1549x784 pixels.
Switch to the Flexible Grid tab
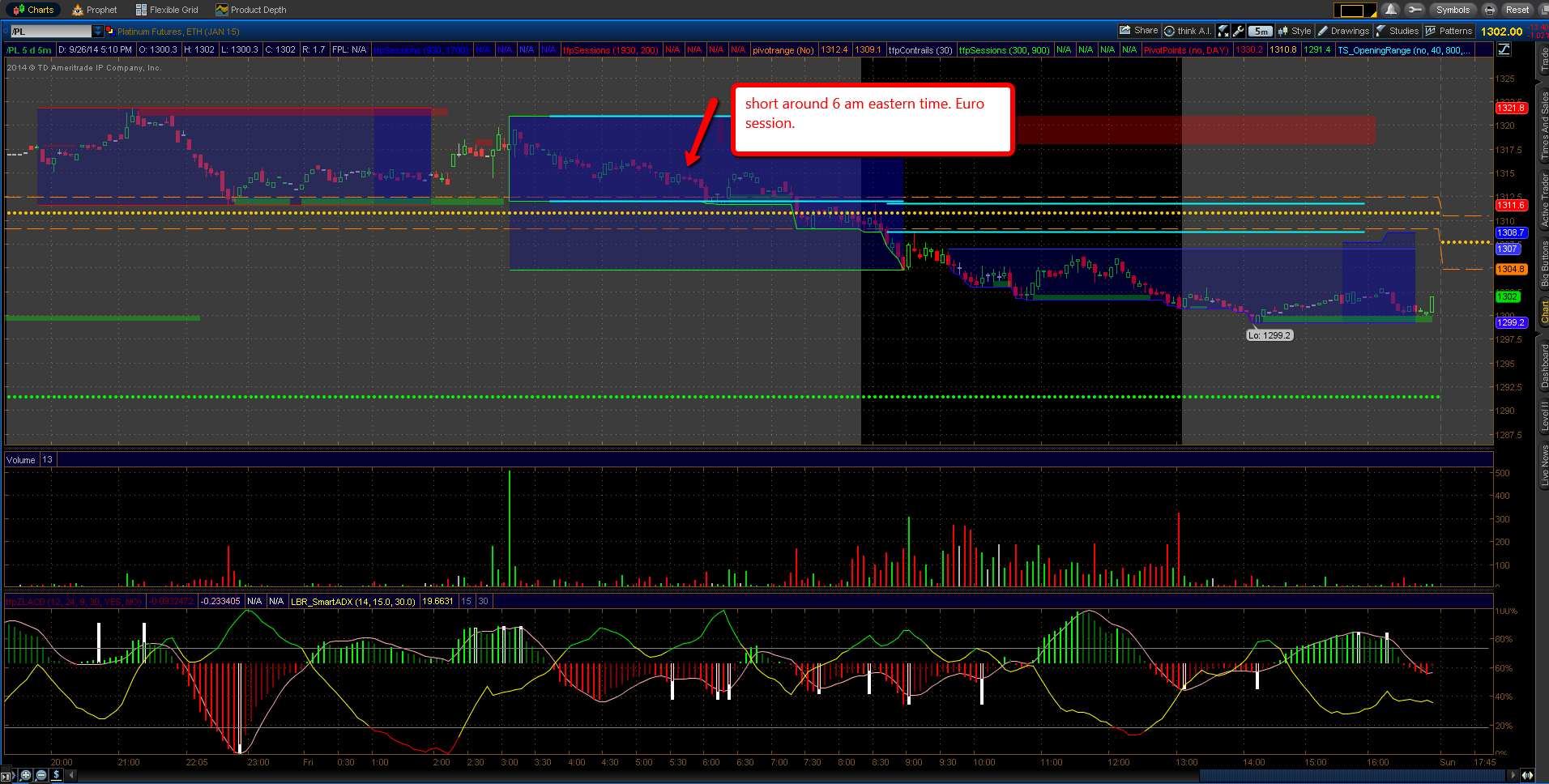coord(167,10)
